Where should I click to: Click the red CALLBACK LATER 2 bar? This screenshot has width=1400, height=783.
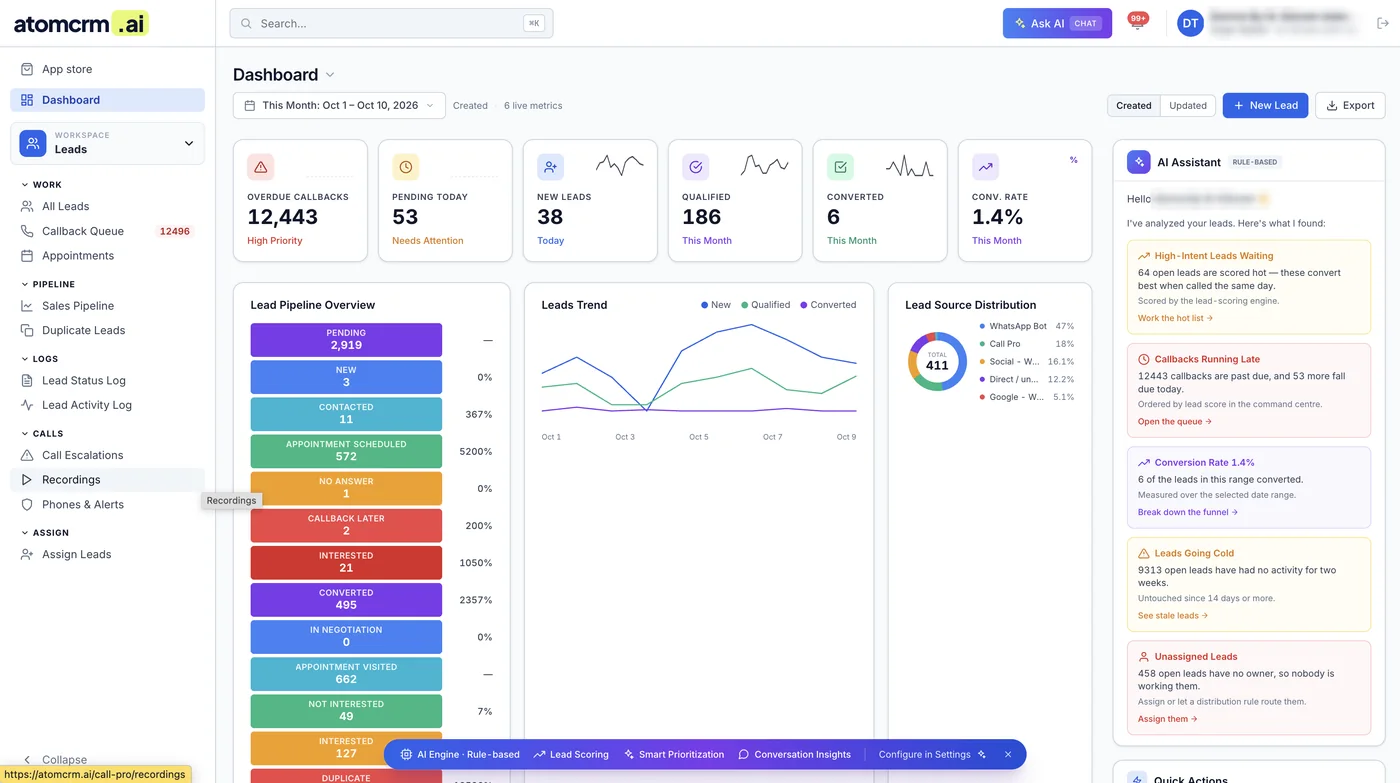(346, 525)
